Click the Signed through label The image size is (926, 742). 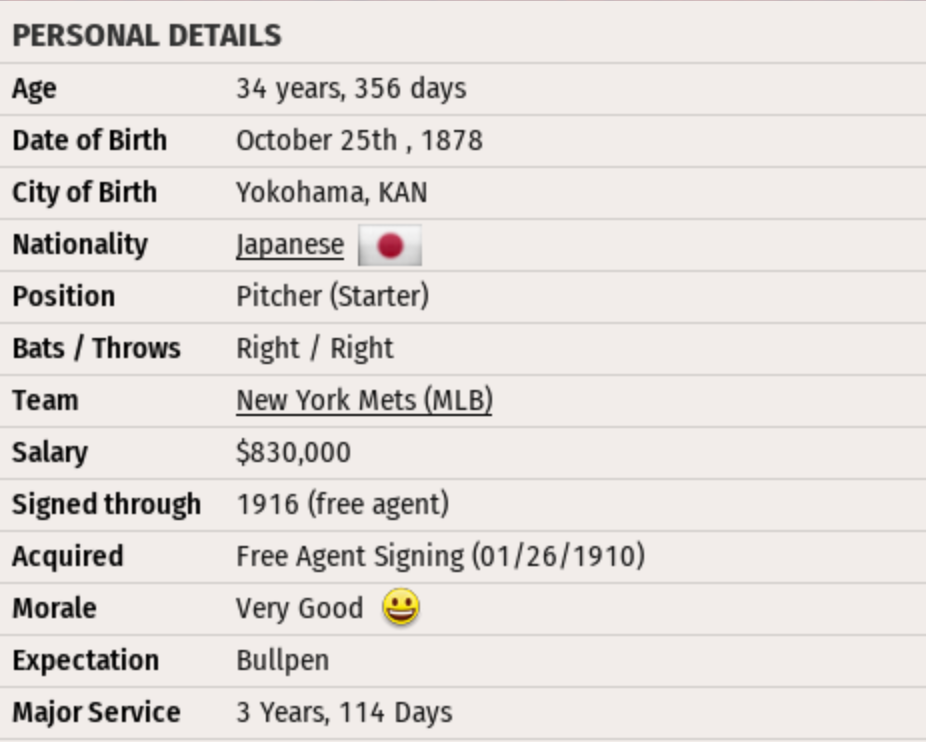(106, 505)
